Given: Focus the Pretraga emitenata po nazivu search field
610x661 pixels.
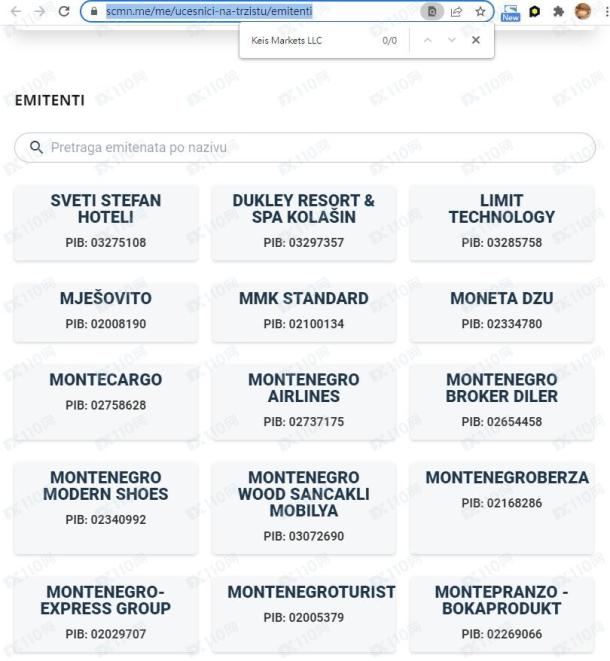Looking at the screenshot, I should (305, 148).
